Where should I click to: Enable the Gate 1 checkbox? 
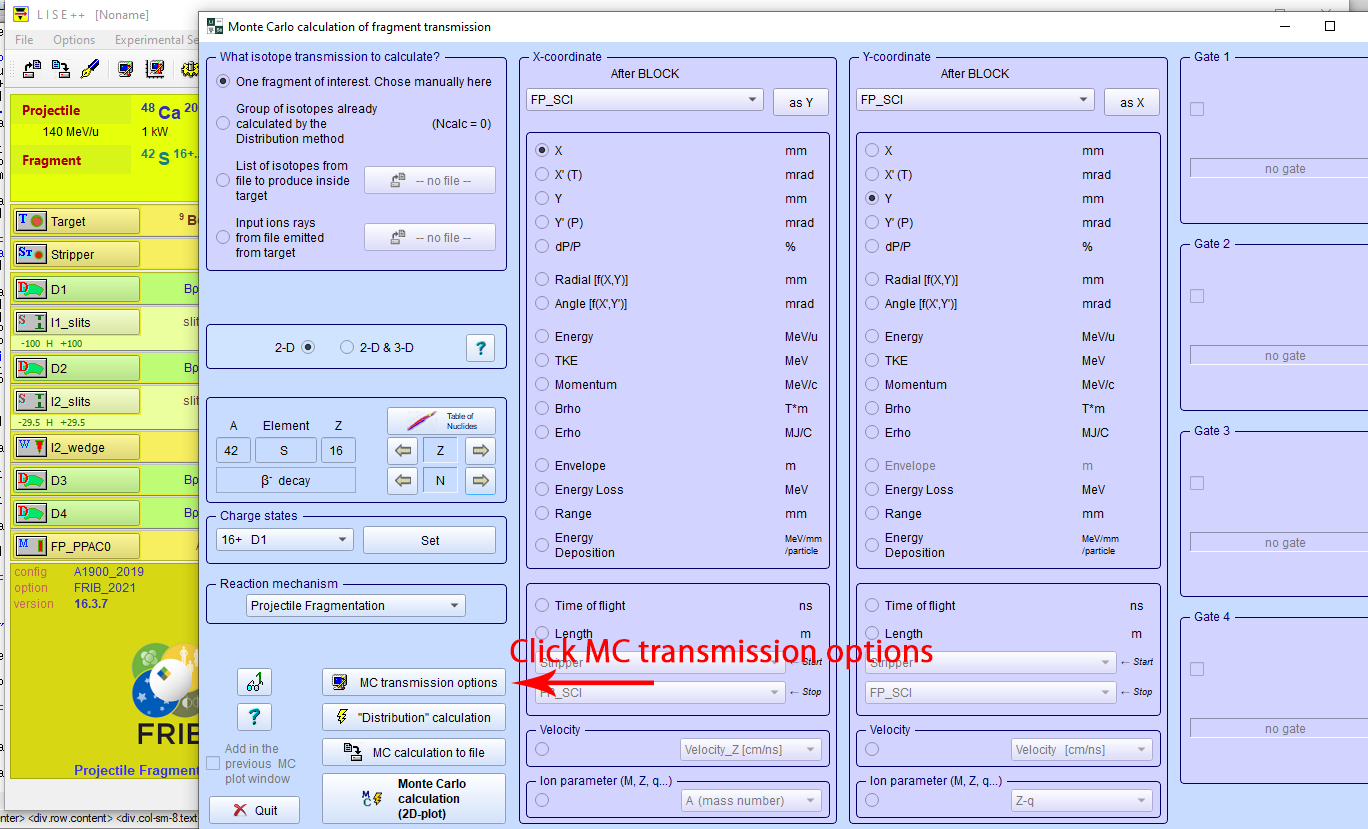click(x=1197, y=109)
